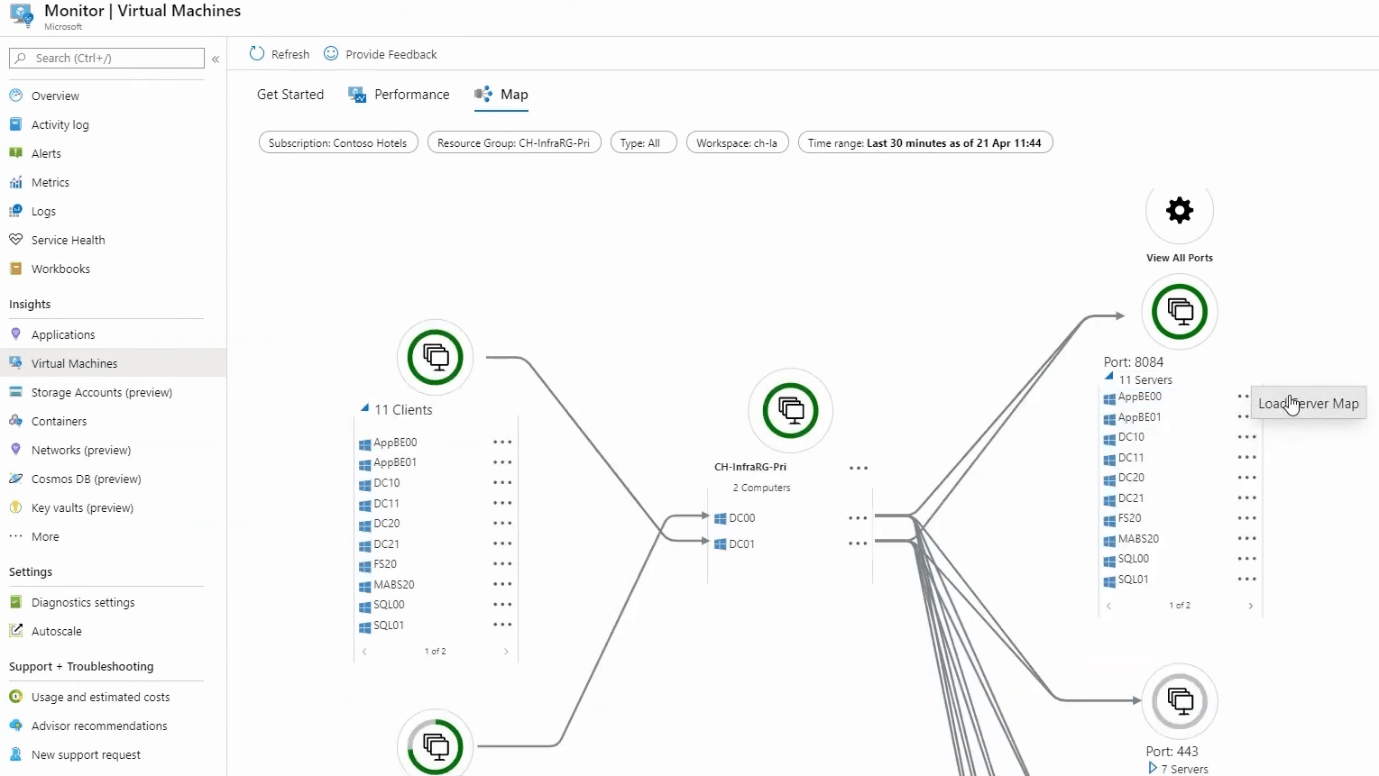Viewport: 1379px width, 776px height.
Task: Click the Logs icon in sidebar
Action: [15, 212]
